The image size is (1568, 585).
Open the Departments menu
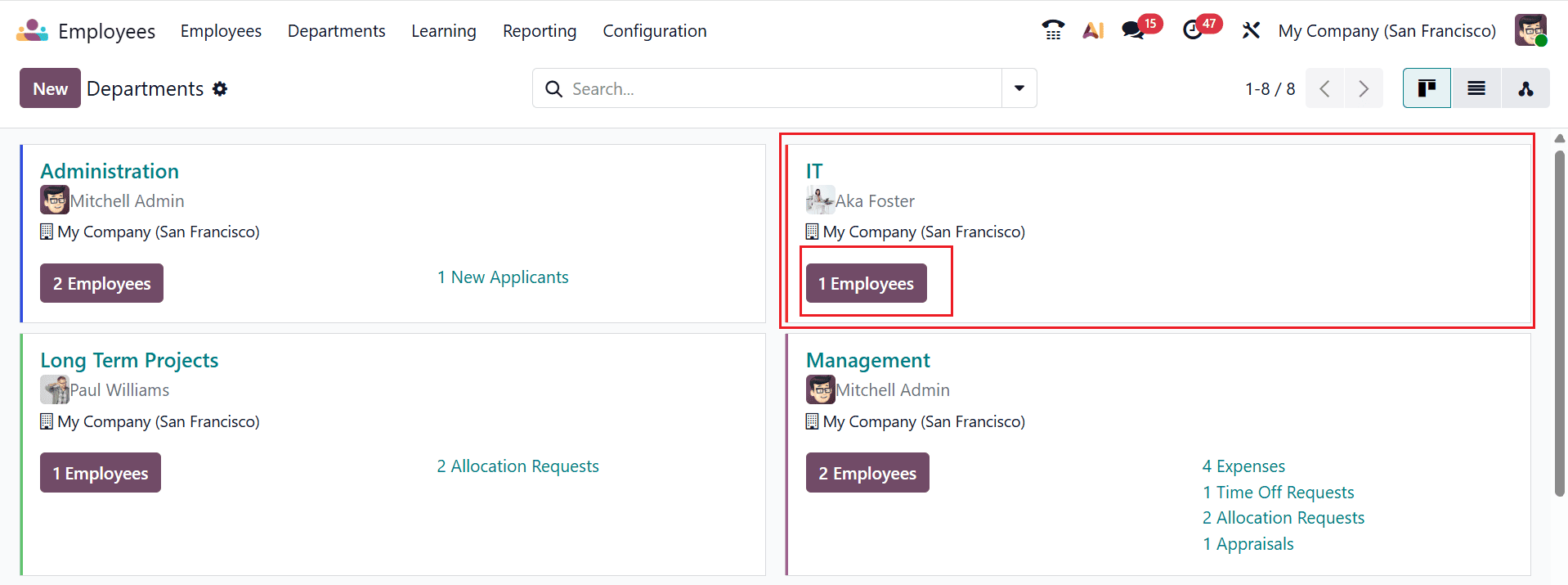pos(337,31)
